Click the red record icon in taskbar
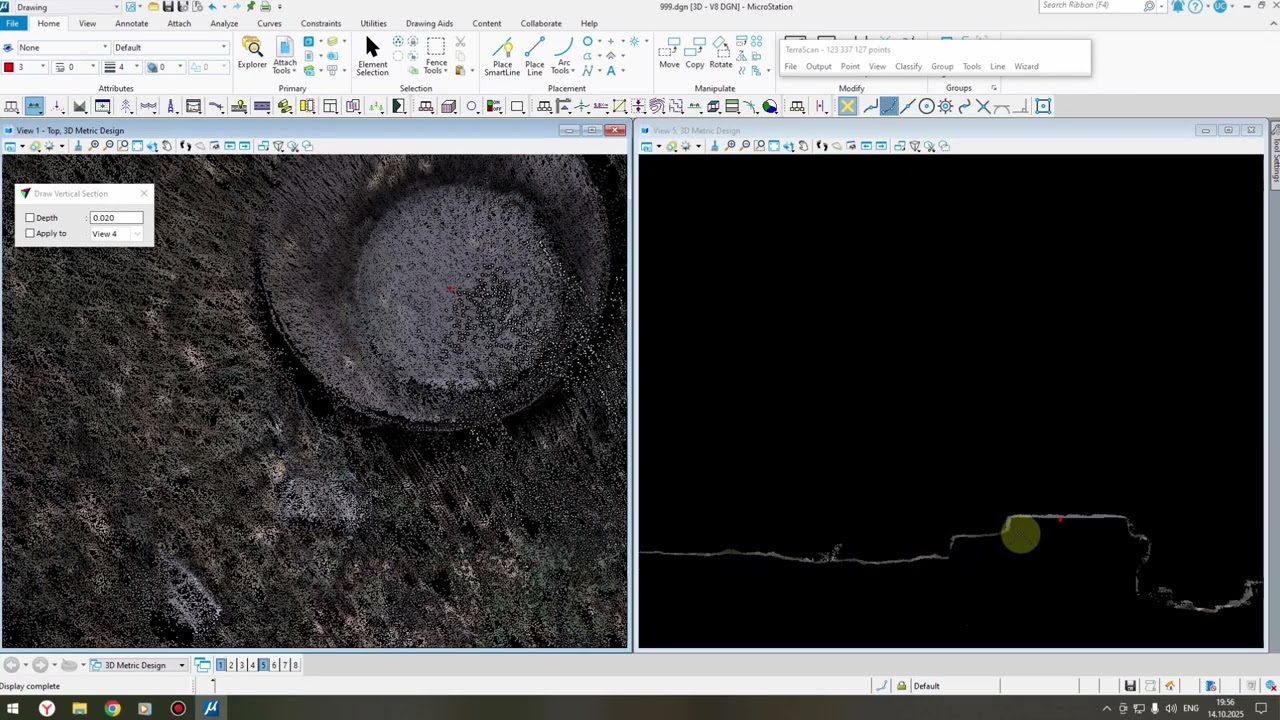1280x720 pixels. coord(178,709)
